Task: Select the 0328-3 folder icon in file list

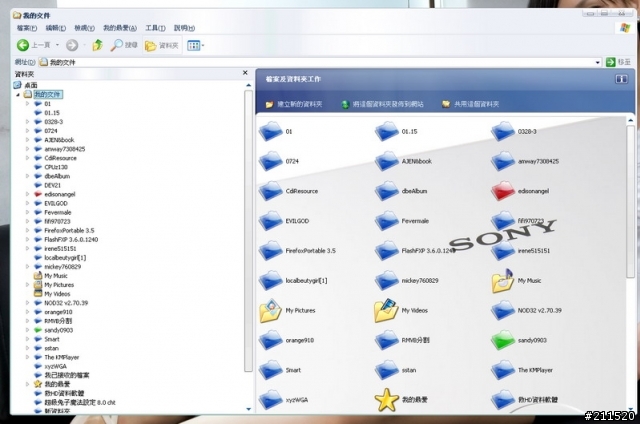Action: point(502,131)
